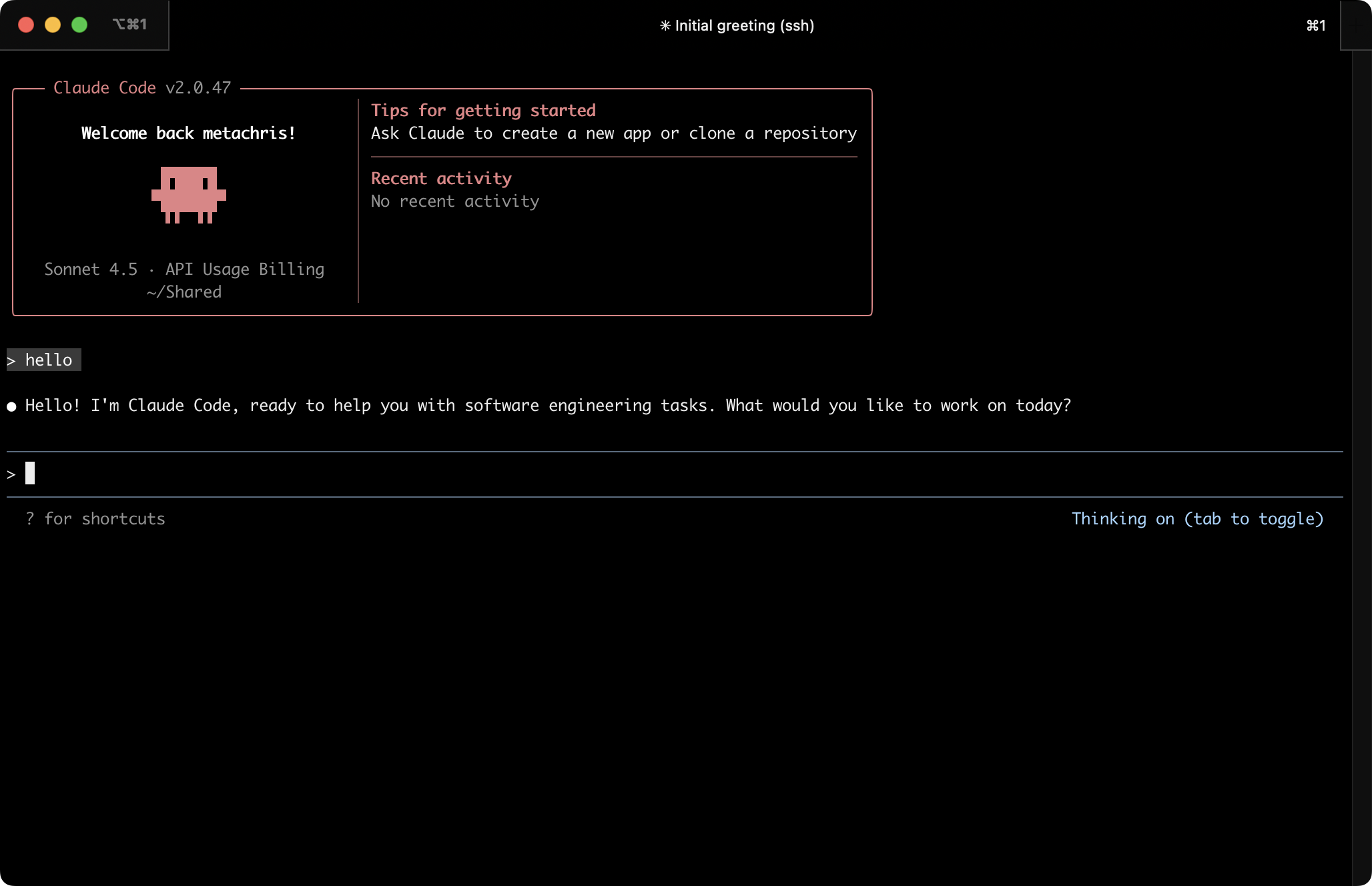Click the response bullet dot before Hello
The height and width of the screenshot is (886, 1372).
11,406
